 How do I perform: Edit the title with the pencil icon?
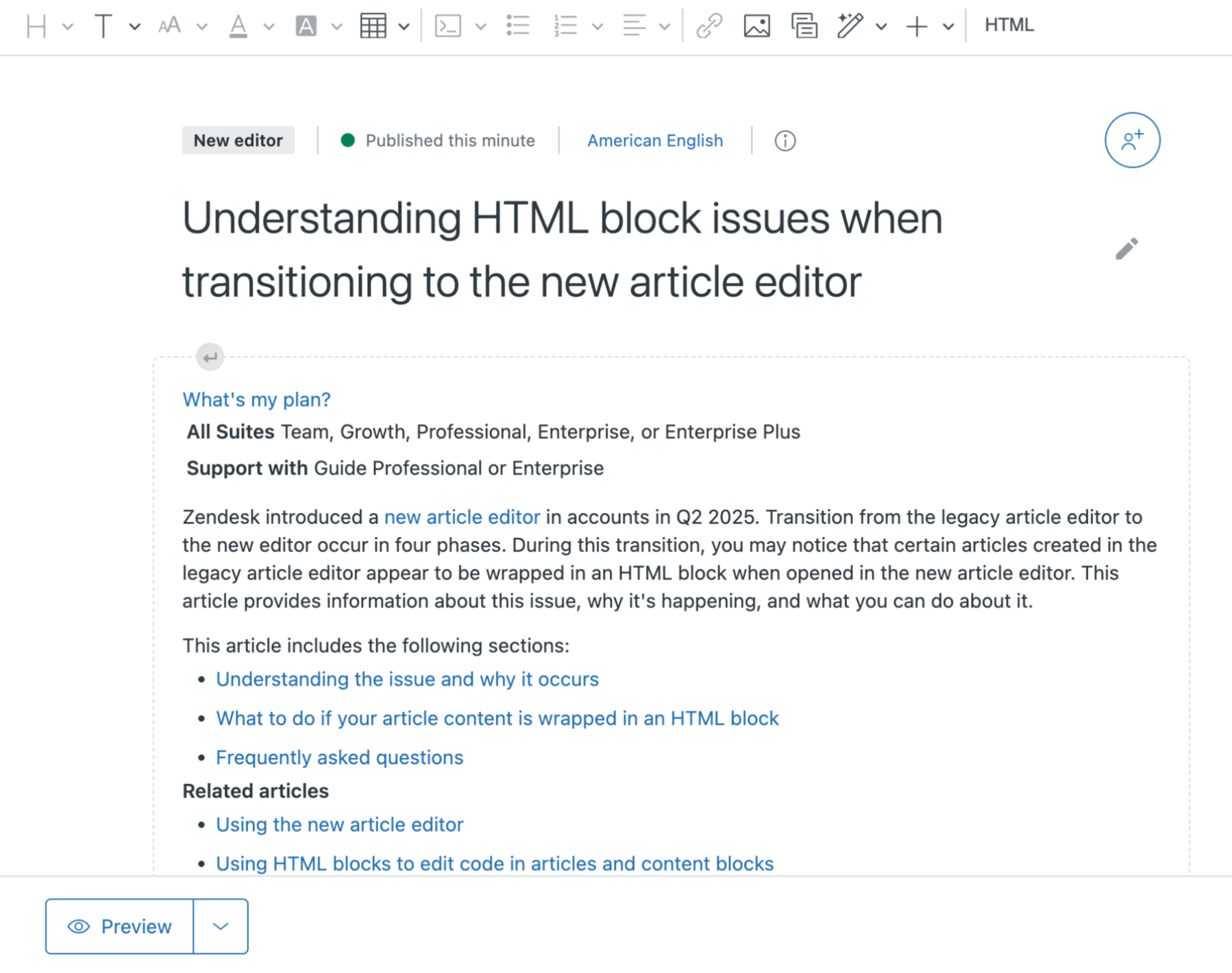point(1126,249)
